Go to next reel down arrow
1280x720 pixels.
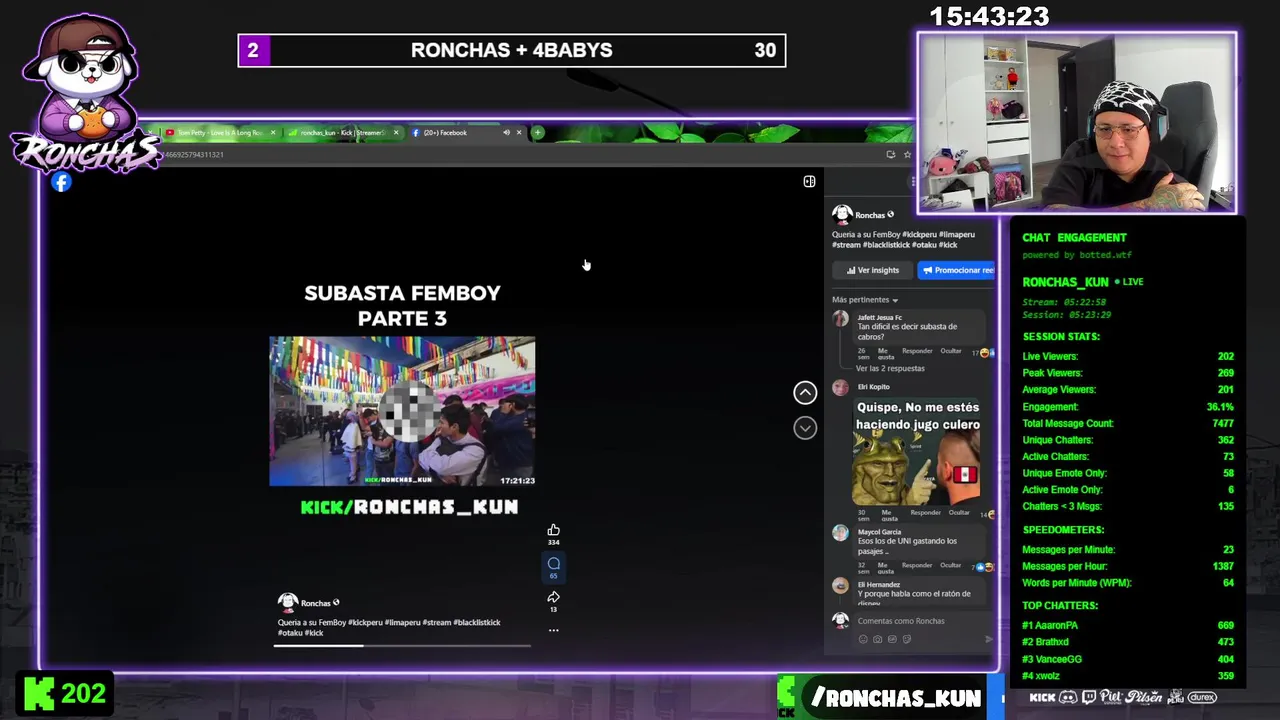click(805, 428)
